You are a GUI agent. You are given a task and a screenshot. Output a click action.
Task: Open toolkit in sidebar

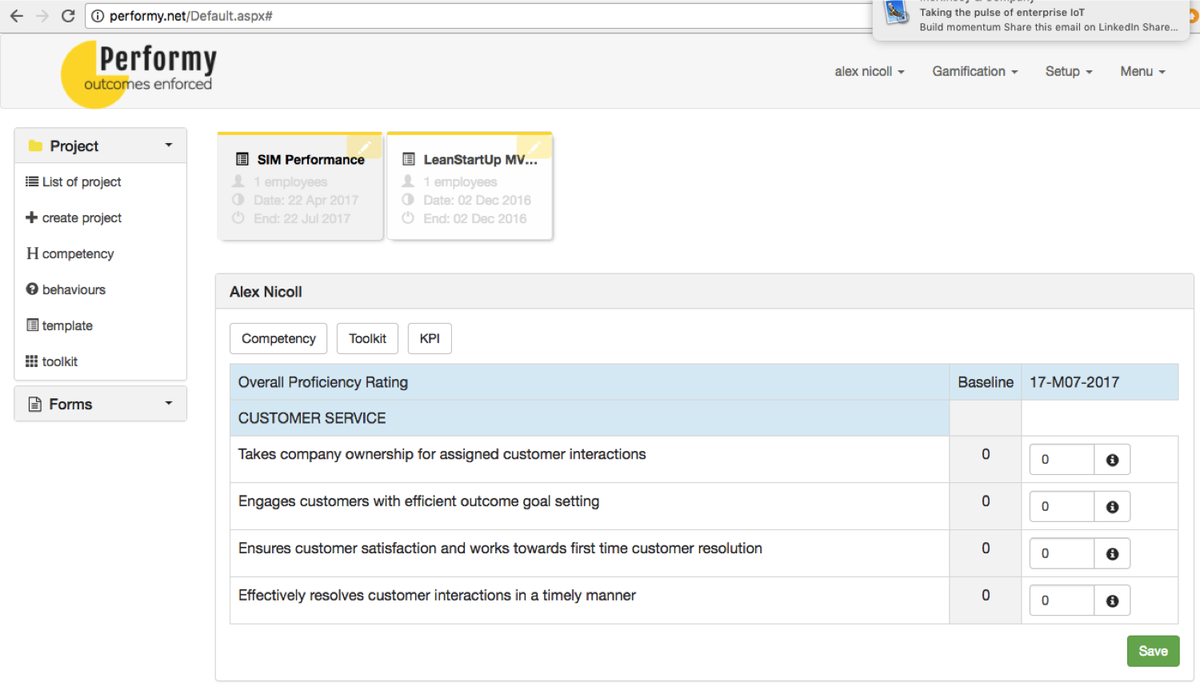(51, 362)
